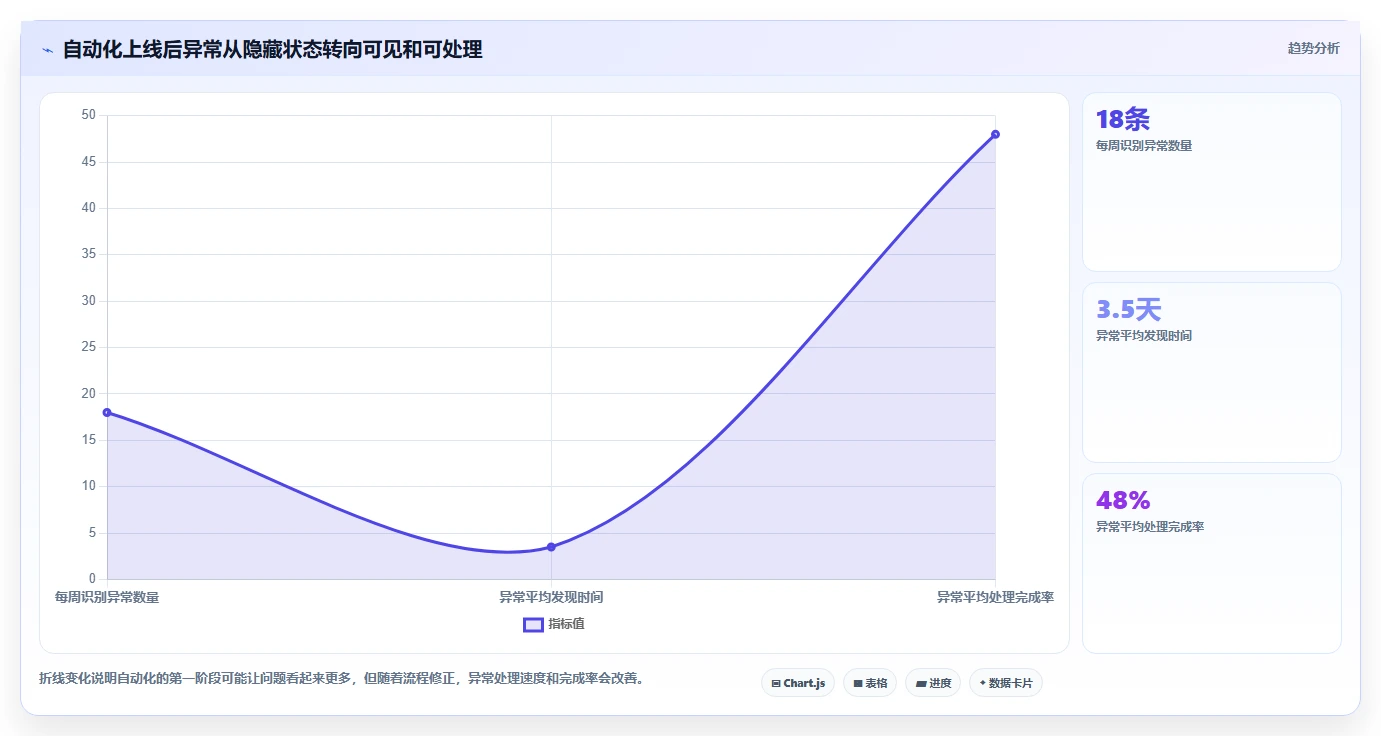Click the 数据卡片 tag
The width and height of the screenshot is (1381, 736).
(1006, 683)
